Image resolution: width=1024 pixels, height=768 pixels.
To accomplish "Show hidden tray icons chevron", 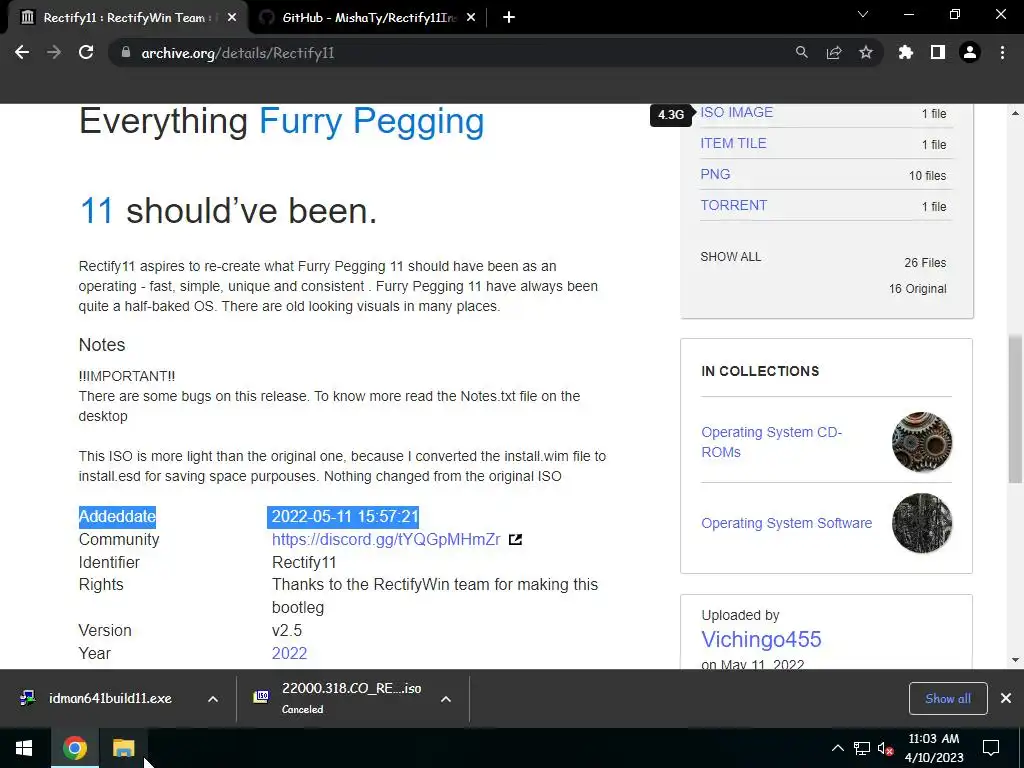I will (x=837, y=748).
